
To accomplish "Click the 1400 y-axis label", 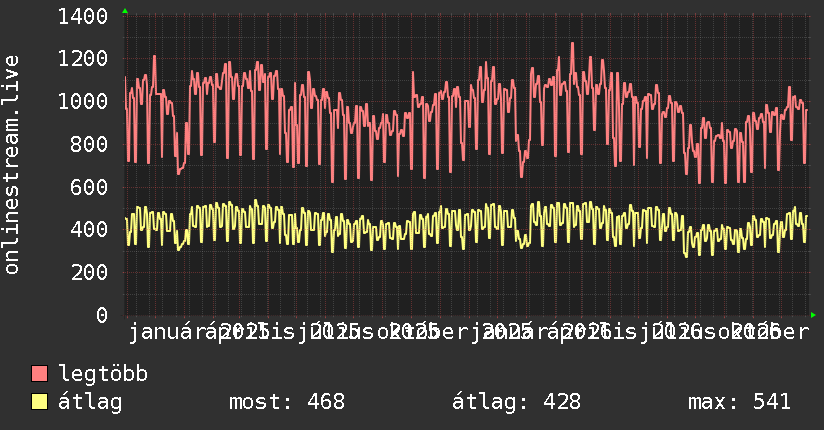I will pyautogui.click(x=83, y=17).
